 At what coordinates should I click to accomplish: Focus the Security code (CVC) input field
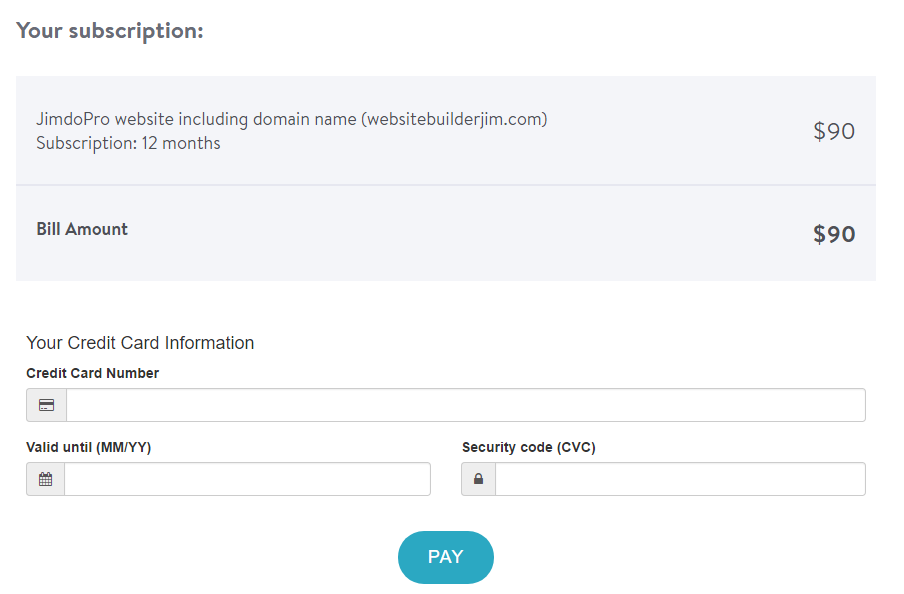pos(680,479)
